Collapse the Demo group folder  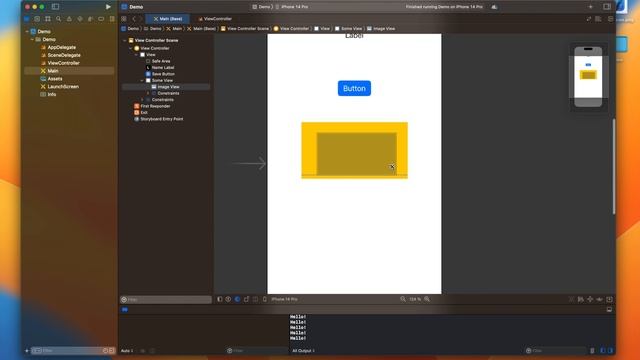[x=32, y=40]
